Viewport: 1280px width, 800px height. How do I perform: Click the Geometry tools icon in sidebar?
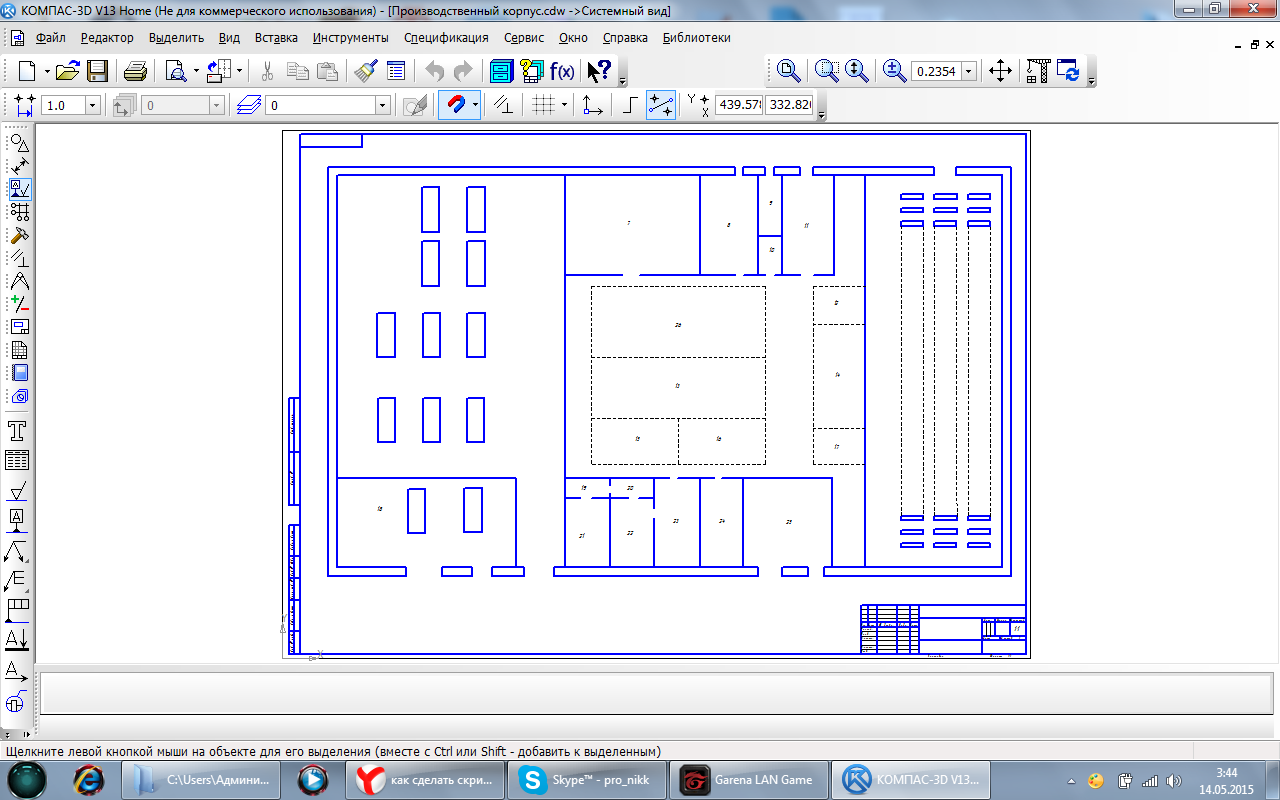[x=19, y=143]
